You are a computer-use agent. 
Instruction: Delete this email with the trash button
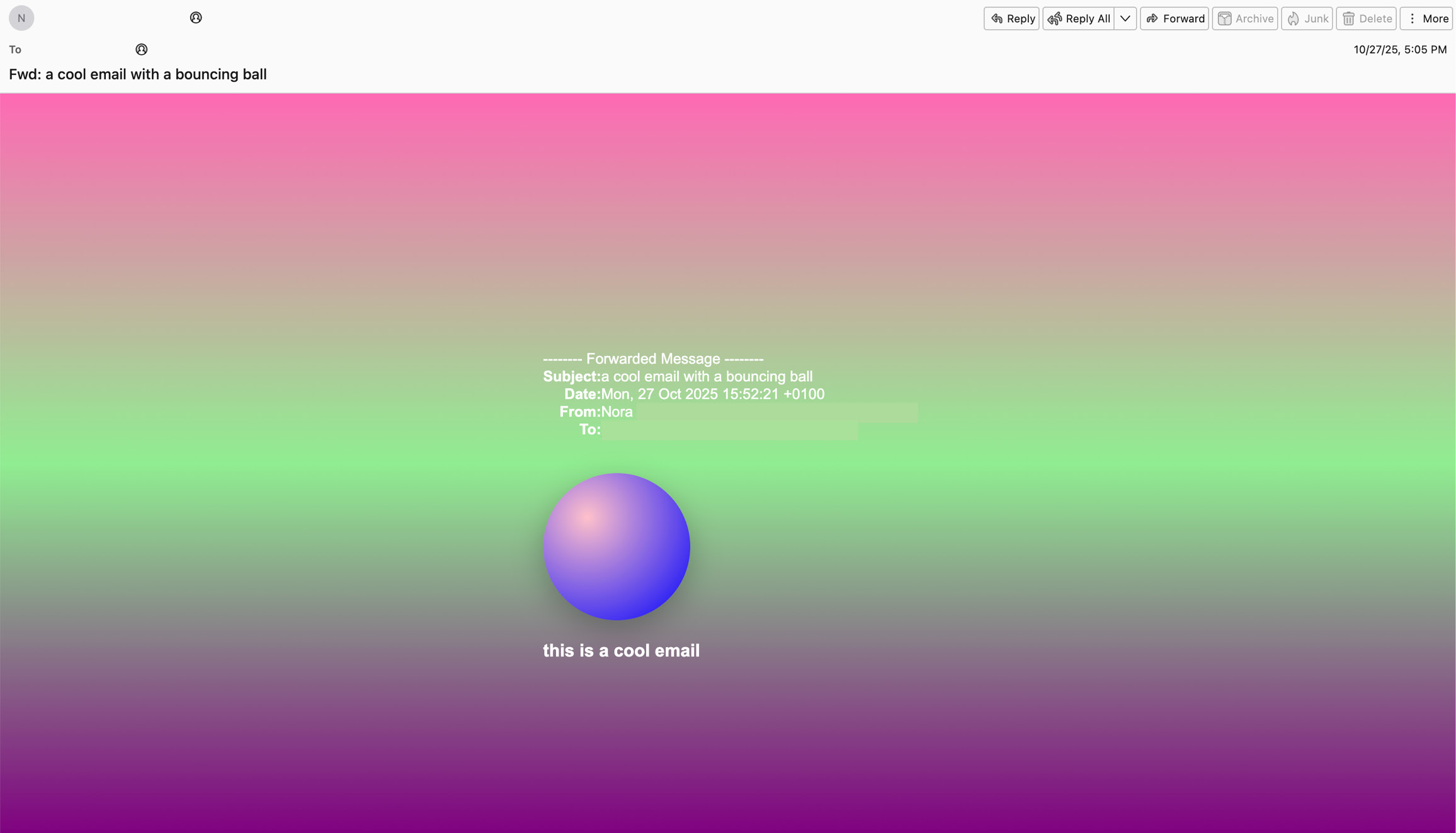pyautogui.click(x=1366, y=18)
